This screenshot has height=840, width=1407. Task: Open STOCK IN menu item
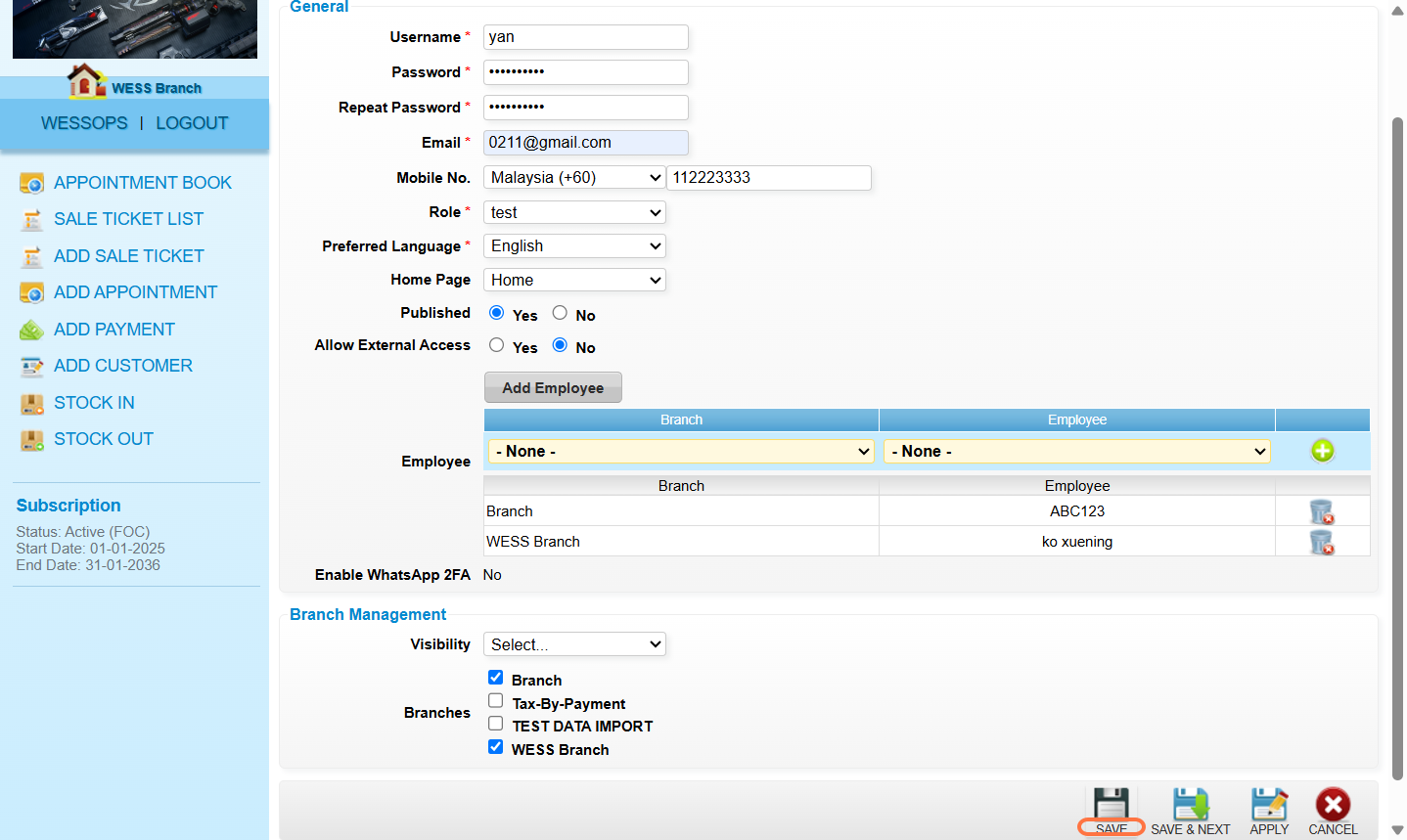coord(94,403)
